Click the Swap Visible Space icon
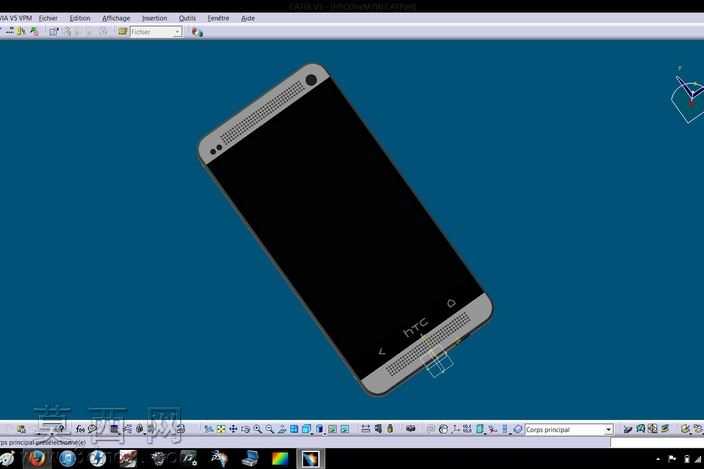Viewport: 704px width, 469px height. point(344,429)
